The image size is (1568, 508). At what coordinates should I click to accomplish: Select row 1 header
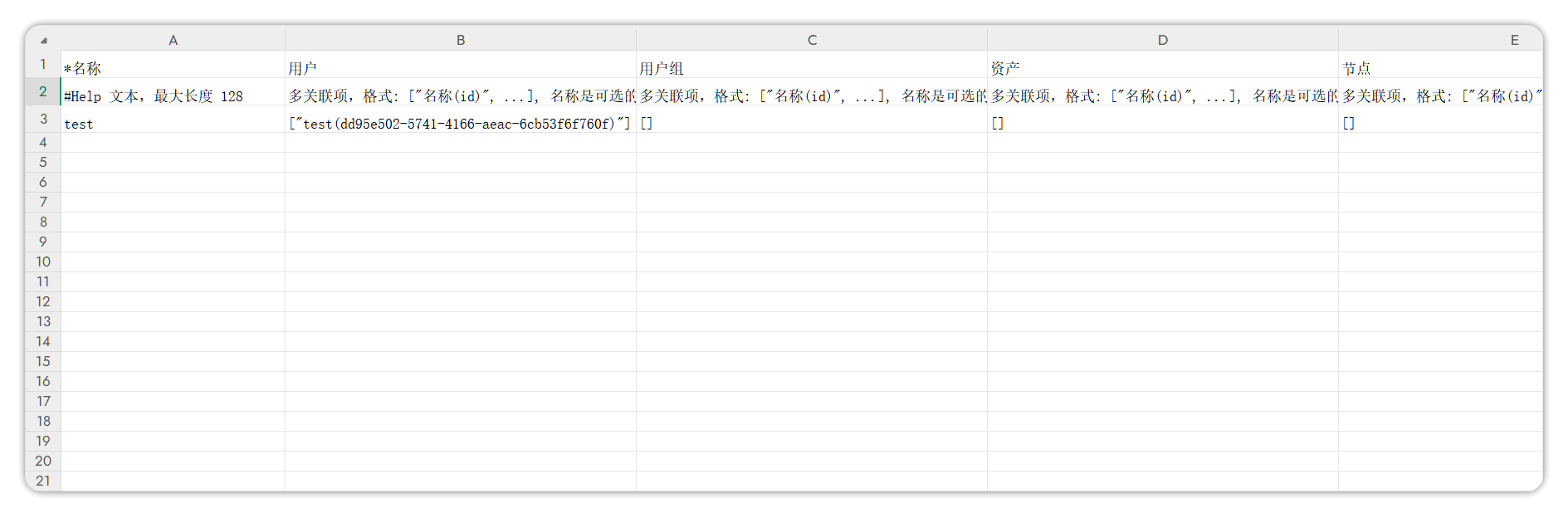pyautogui.click(x=43, y=65)
